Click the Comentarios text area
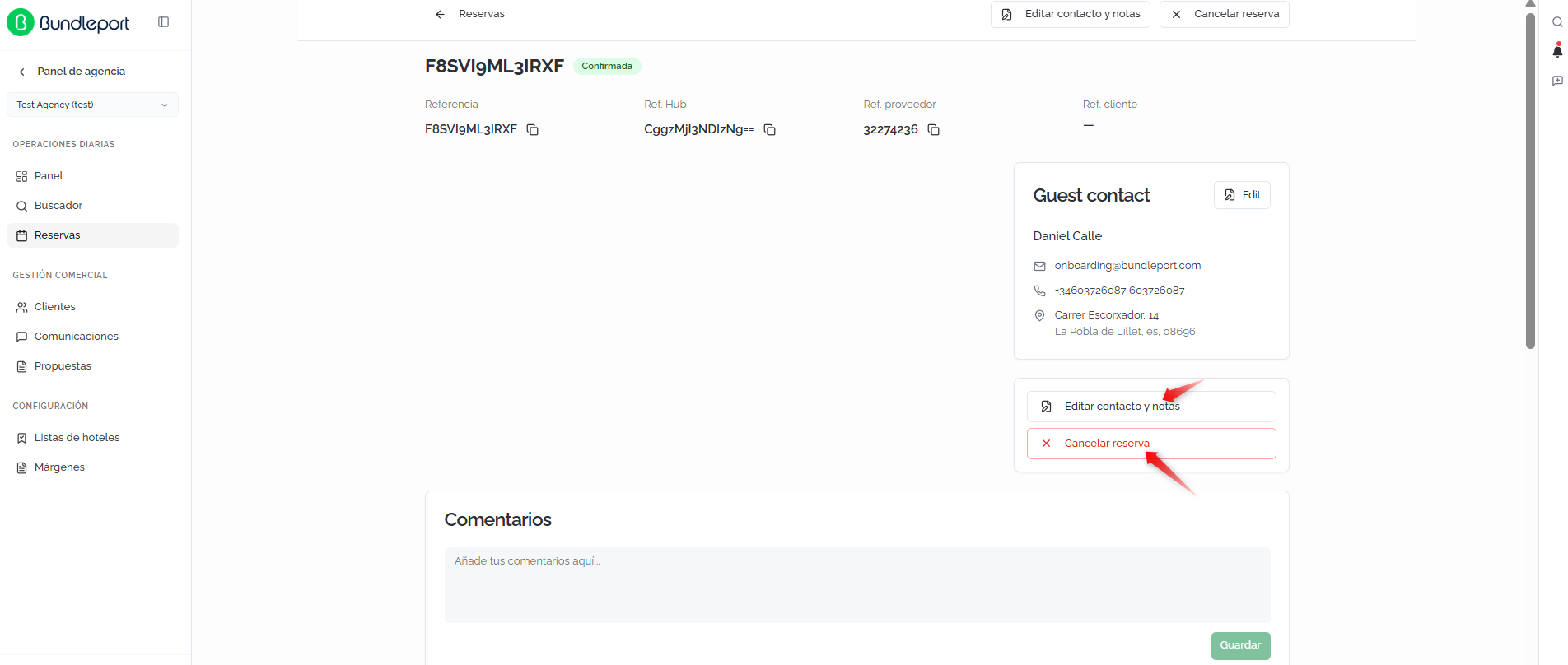This screenshot has height=665, width=1568. [857, 585]
